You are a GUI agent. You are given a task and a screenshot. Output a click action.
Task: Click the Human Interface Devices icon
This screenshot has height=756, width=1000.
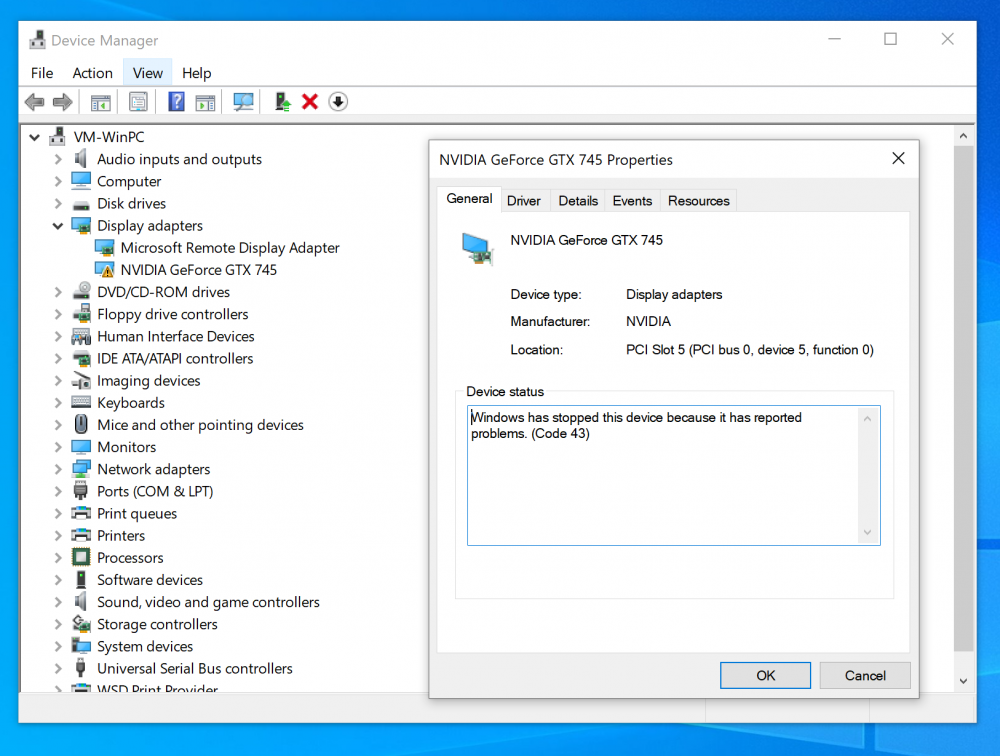click(81, 336)
